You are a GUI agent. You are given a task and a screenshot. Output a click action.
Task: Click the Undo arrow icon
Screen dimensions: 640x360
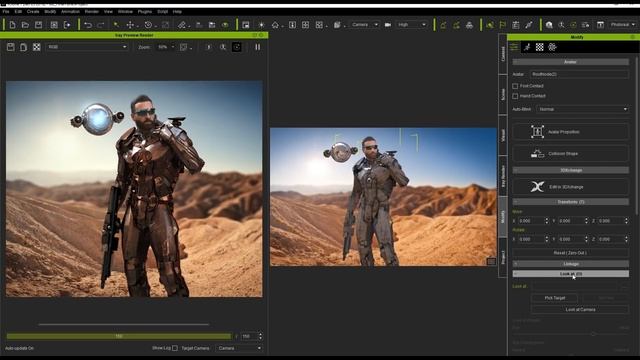[88, 25]
